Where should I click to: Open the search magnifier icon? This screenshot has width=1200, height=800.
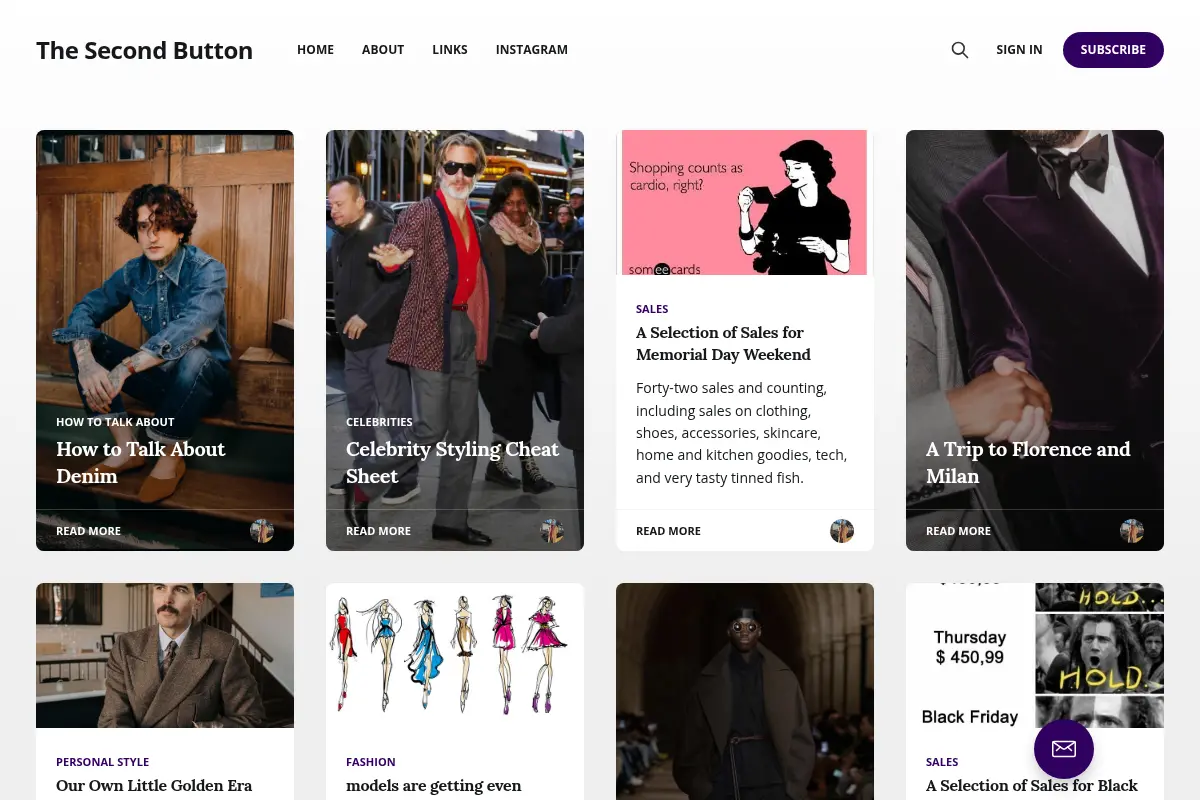click(960, 50)
